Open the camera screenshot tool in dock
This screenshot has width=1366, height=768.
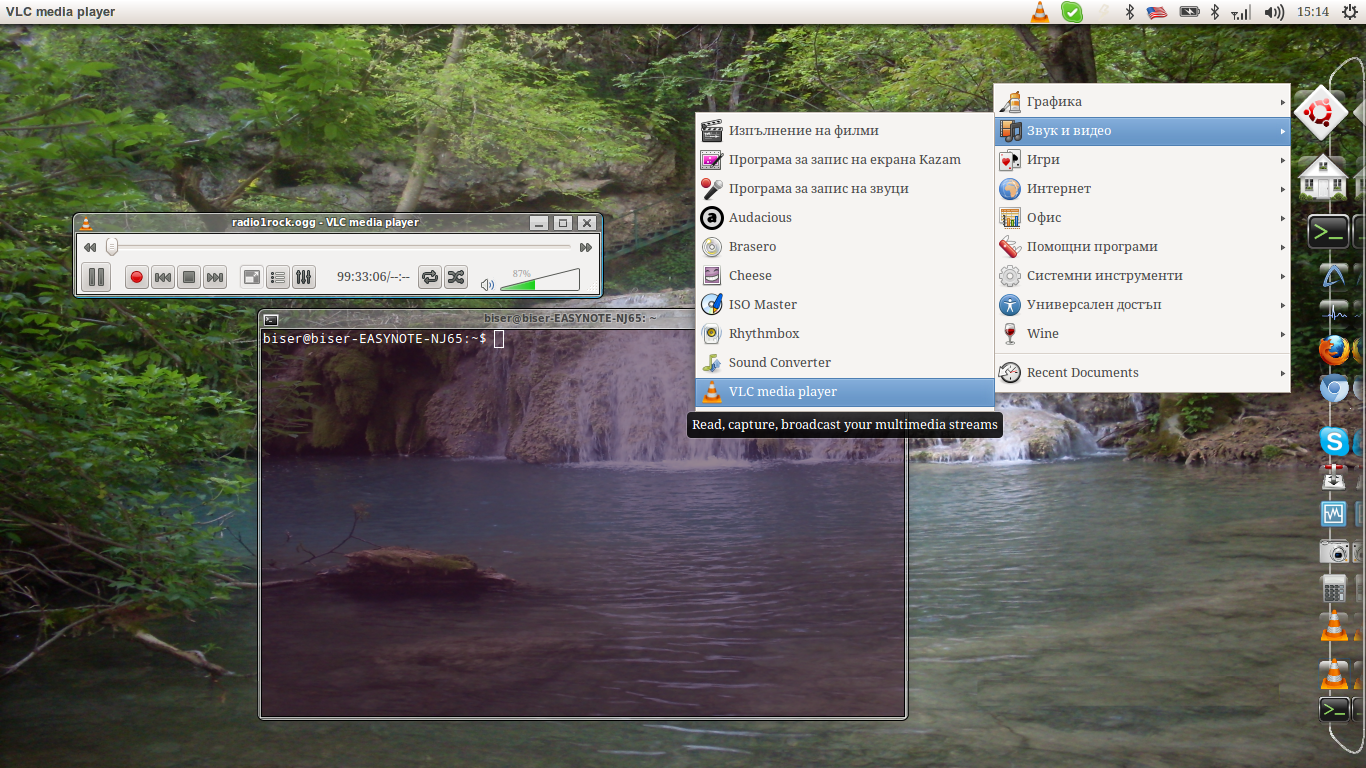pos(1334,551)
